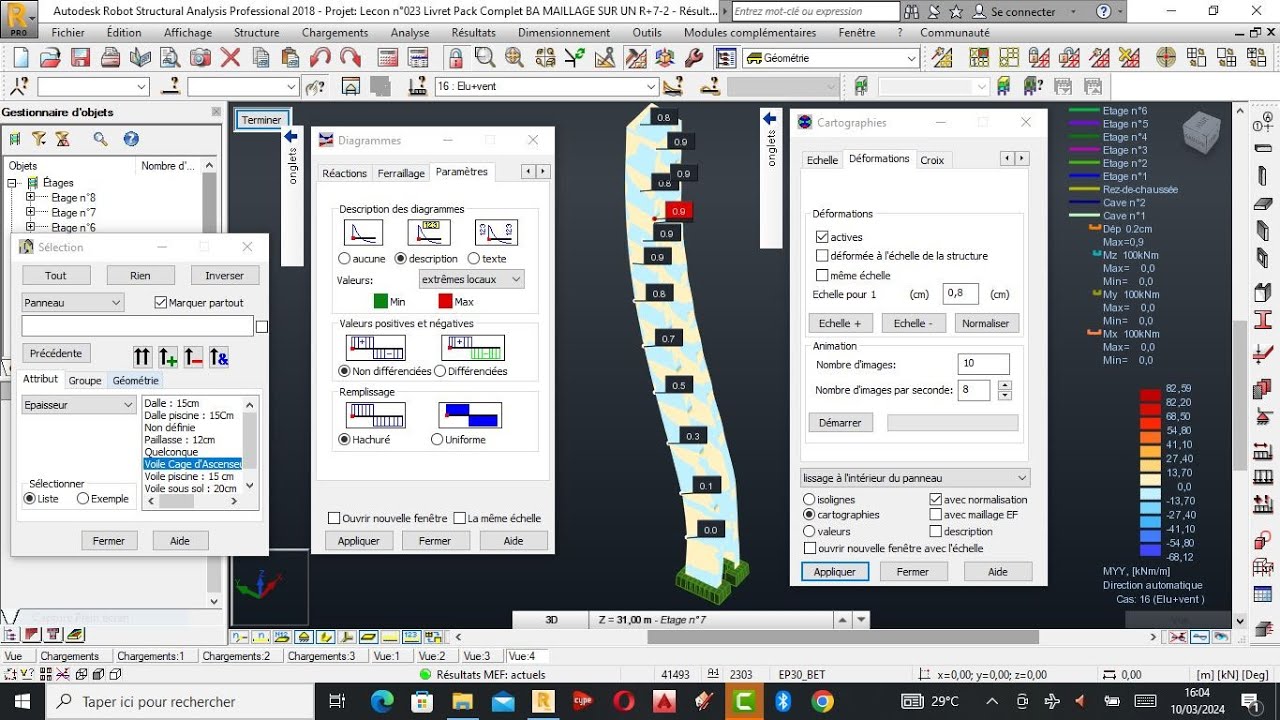
Task: Open the 'Dimensionnement' menu
Action: point(564,32)
